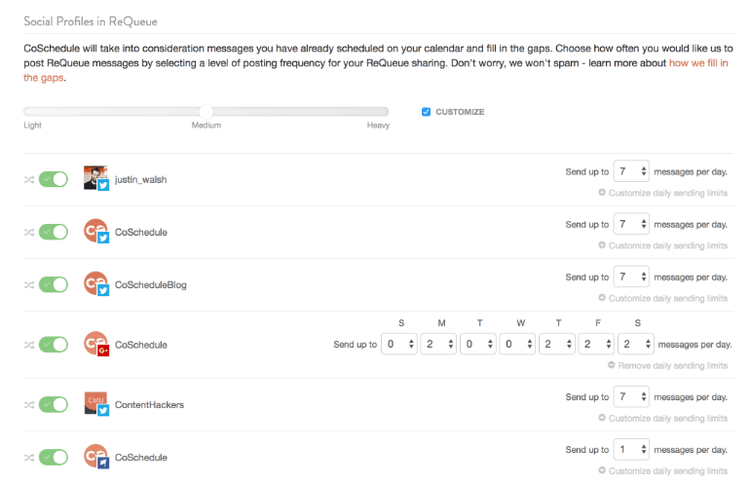Click the shuffle icon beside justin_walsh

coord(29,180)
